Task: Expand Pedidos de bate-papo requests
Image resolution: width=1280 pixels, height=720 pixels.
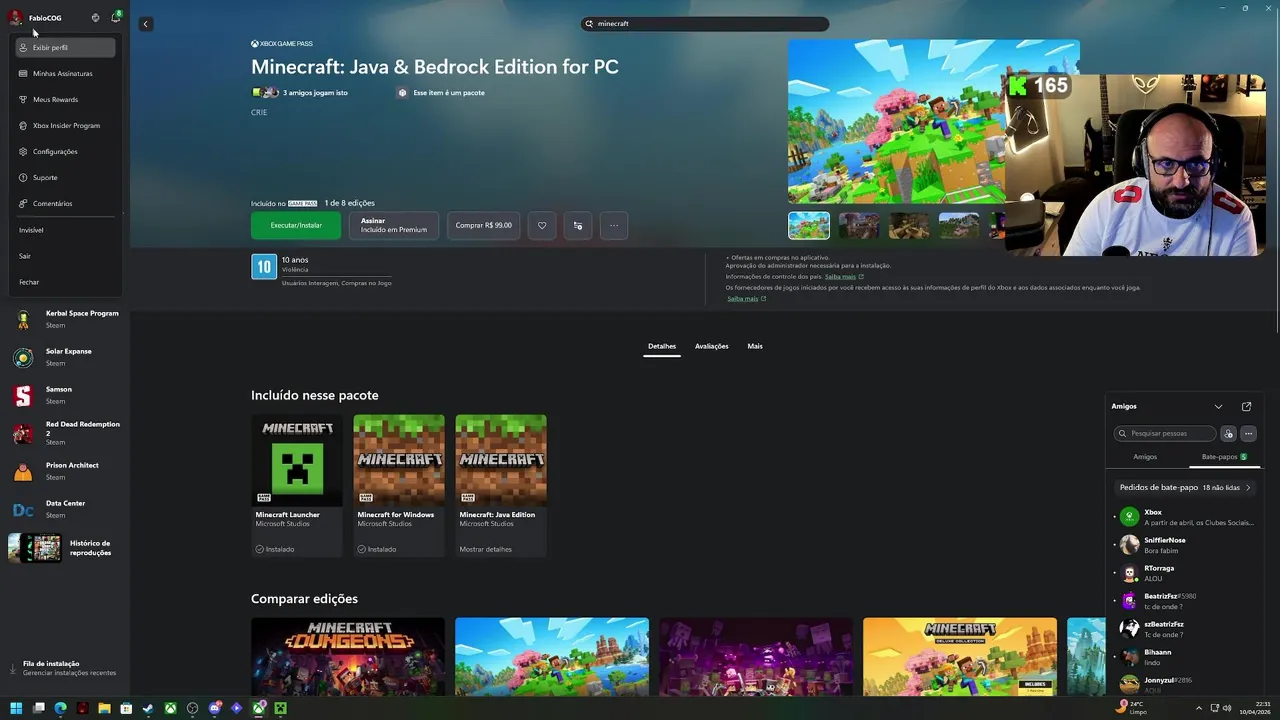Action: 1185,488
